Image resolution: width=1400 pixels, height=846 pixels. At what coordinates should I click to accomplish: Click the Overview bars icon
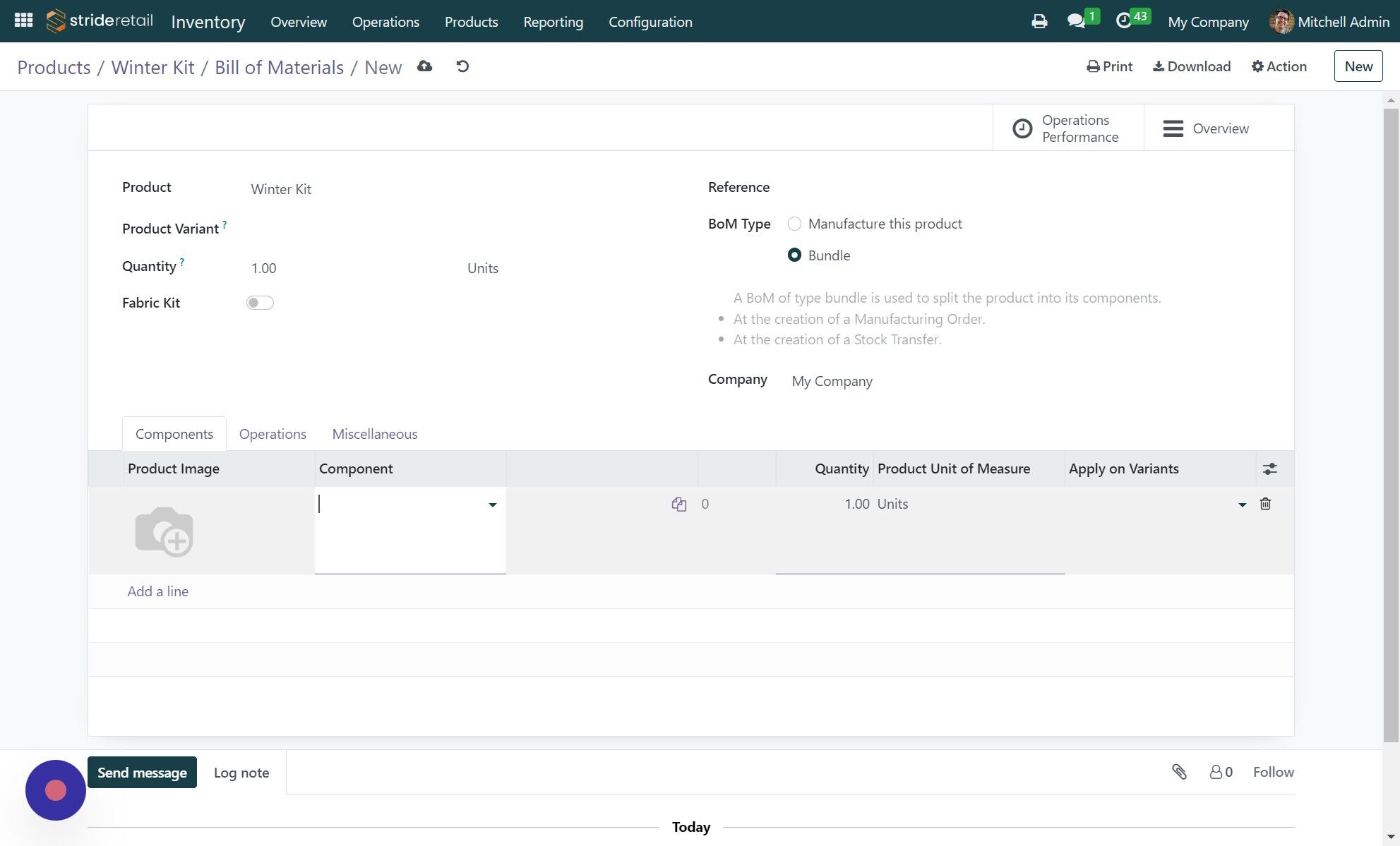point(1173,128)
